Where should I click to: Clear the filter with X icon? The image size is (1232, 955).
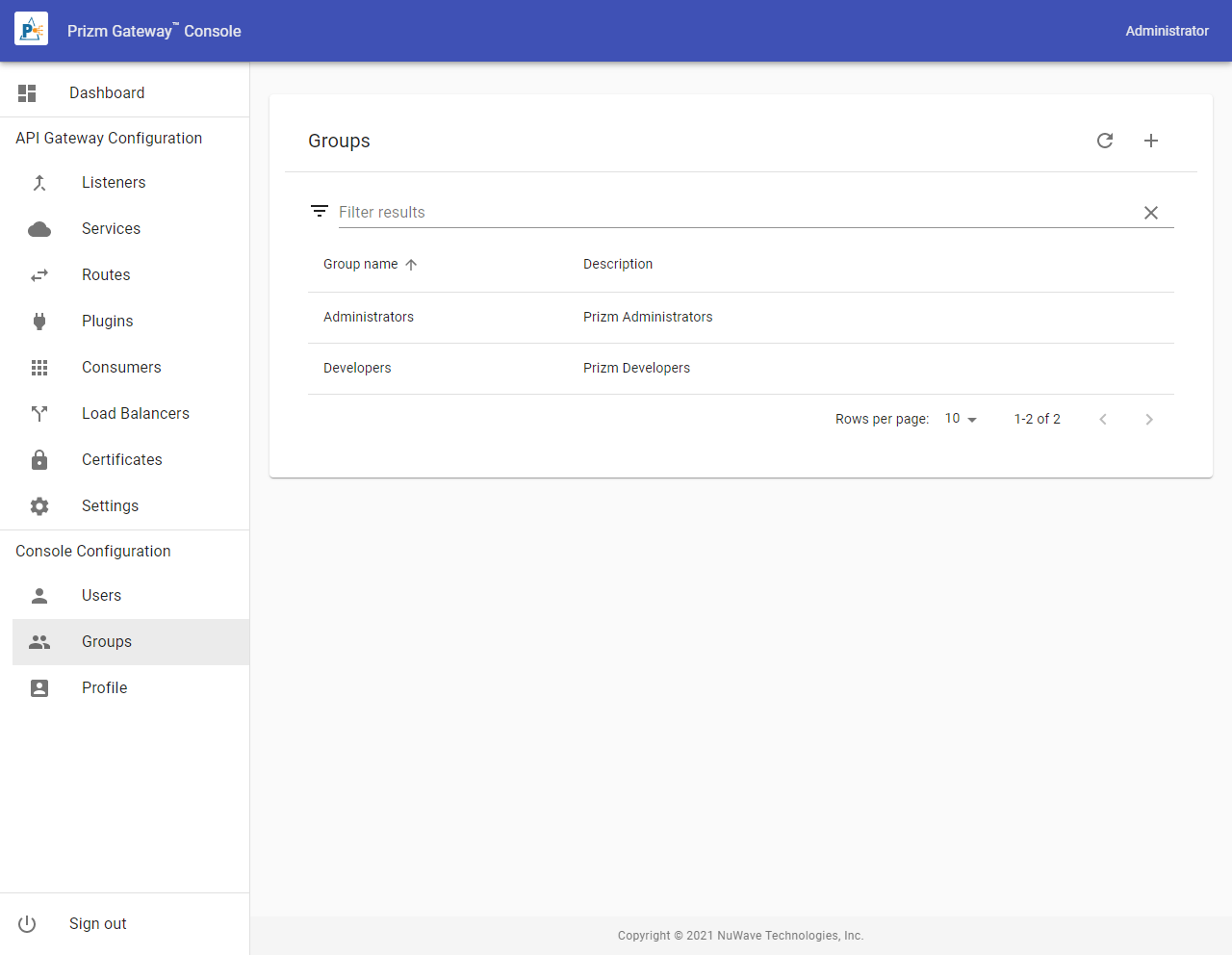pos(1151,213)
